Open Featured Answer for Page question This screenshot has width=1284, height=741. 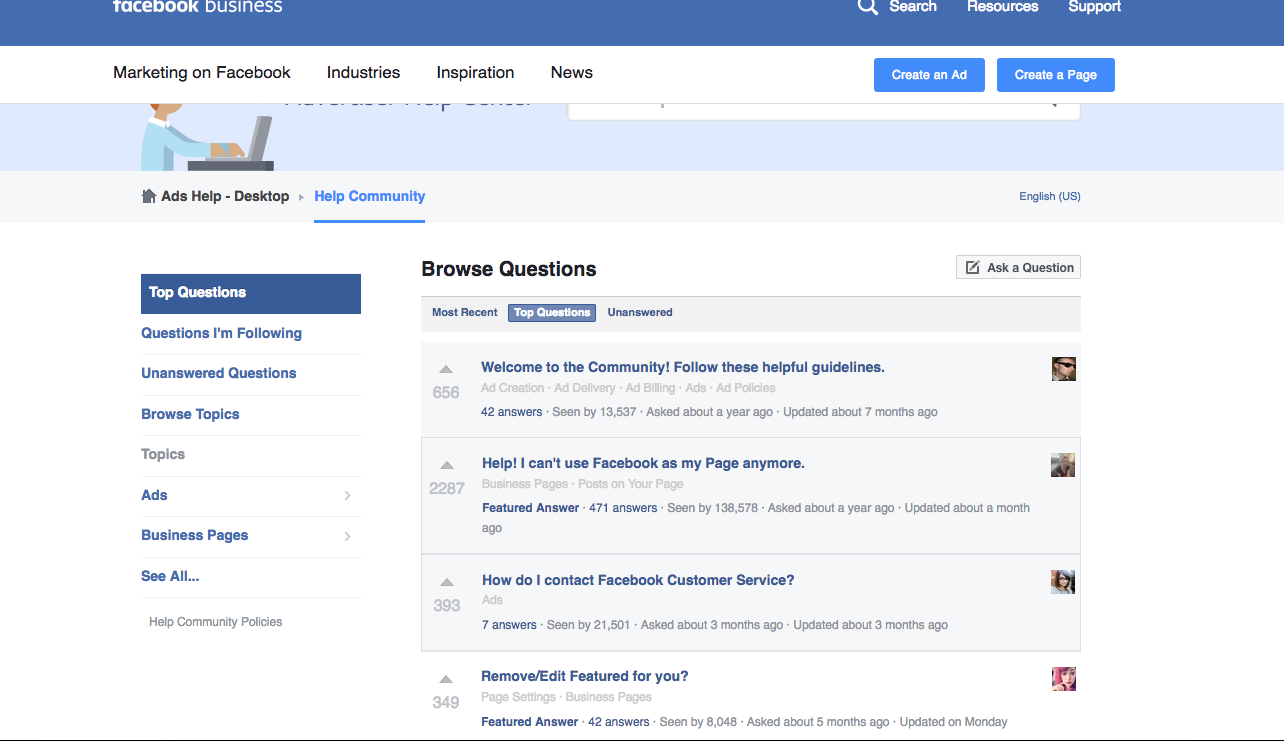tap(530, 508)
